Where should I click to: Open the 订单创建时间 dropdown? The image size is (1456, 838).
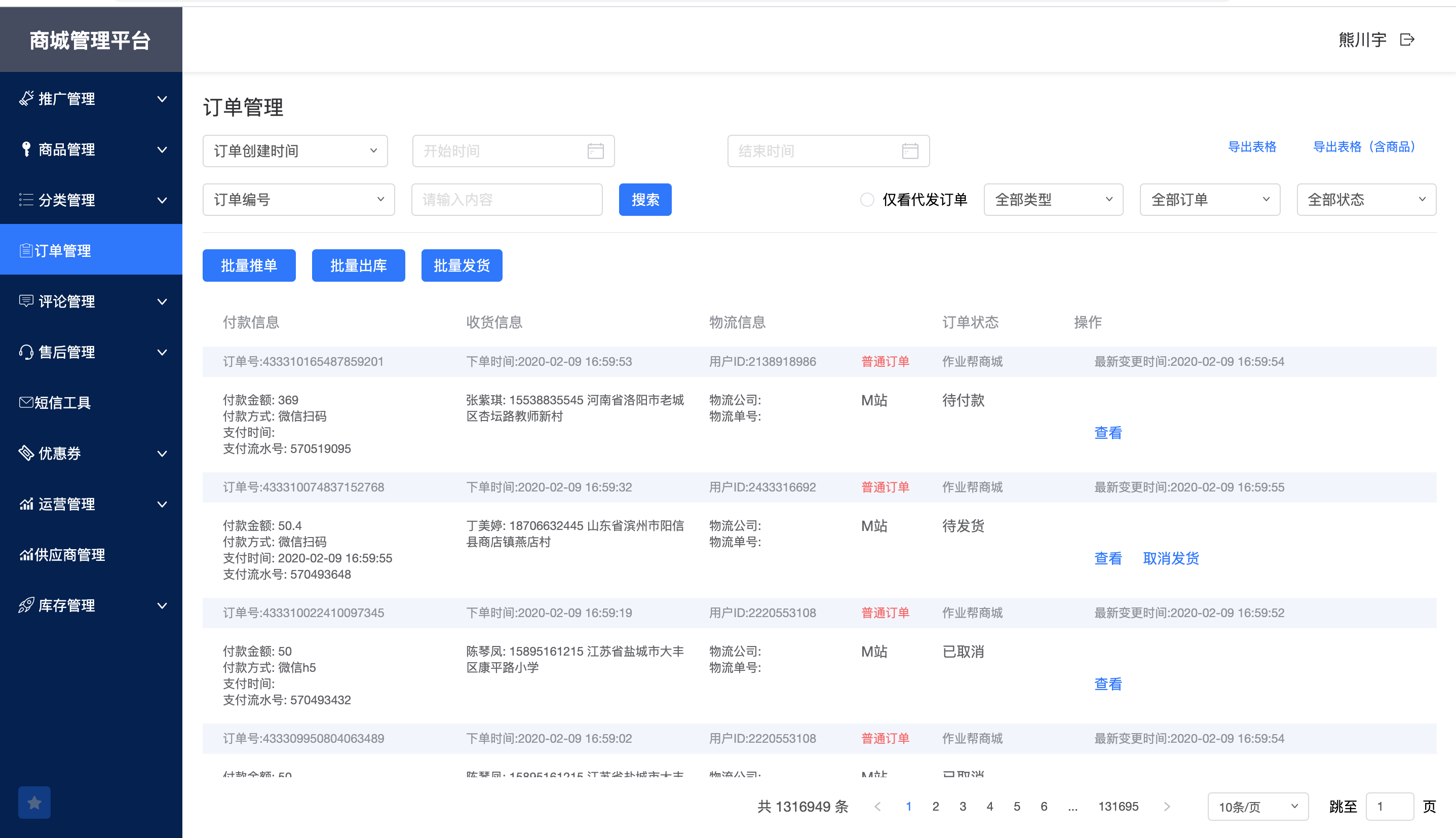pos(295,151)
